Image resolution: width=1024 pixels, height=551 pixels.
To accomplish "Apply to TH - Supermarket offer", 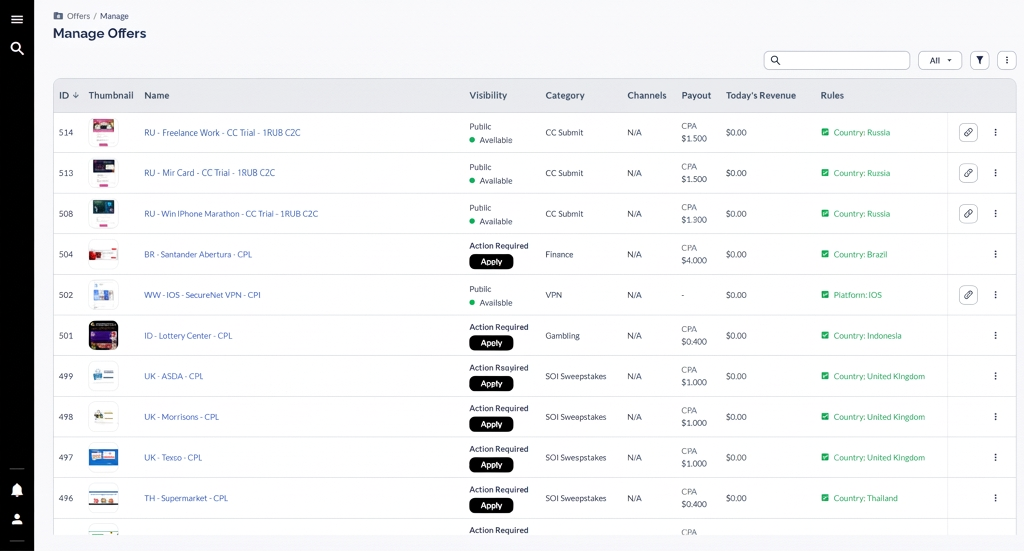I will (x=491, y=505).
